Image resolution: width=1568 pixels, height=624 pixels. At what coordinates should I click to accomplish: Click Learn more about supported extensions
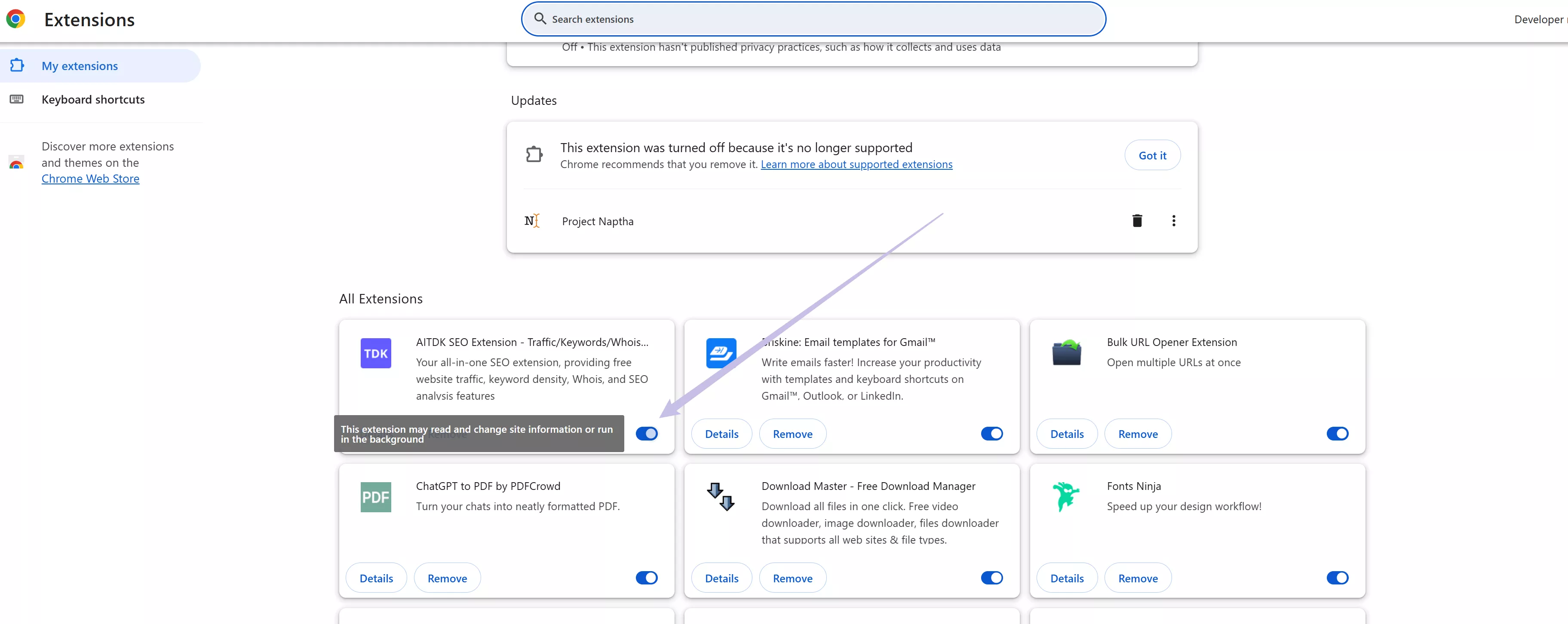pos(856,164)
